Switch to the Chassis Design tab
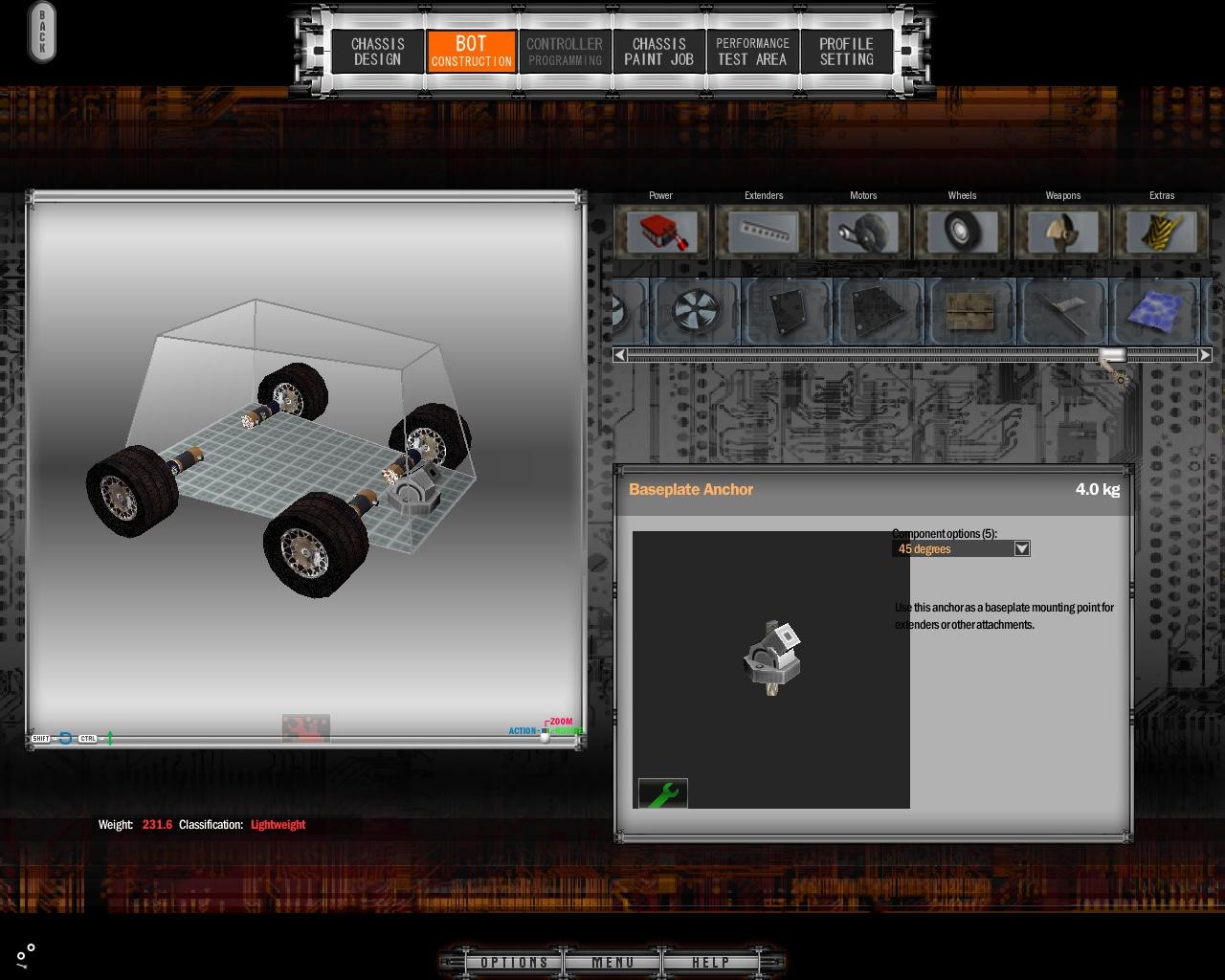Image resolution: width=1225 pixels, height=980 pixels. click(378, 52)
